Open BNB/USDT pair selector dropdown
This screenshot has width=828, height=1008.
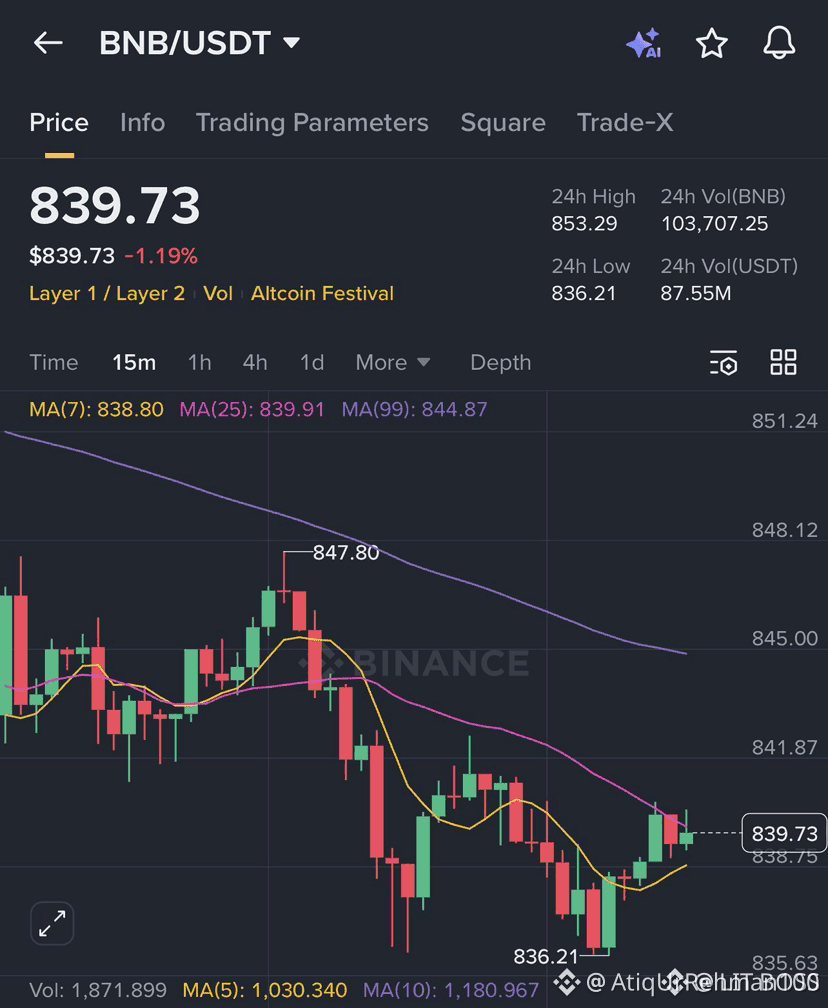[199, 43]
